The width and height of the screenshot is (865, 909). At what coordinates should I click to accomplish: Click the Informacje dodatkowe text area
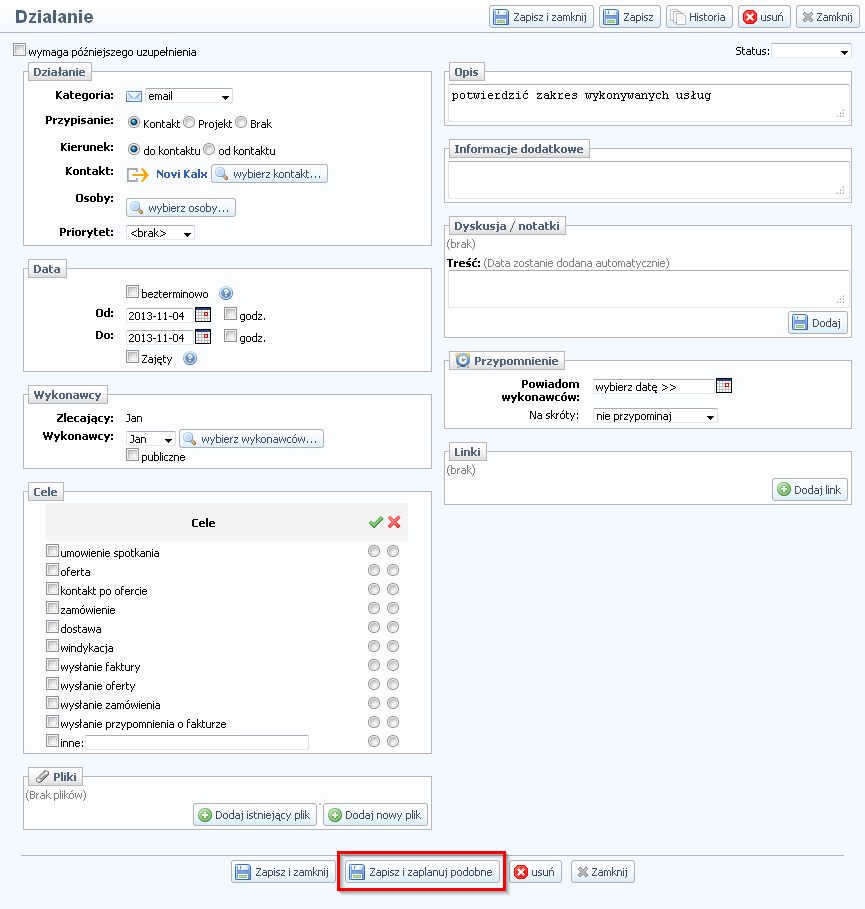(x=647, y=180)
